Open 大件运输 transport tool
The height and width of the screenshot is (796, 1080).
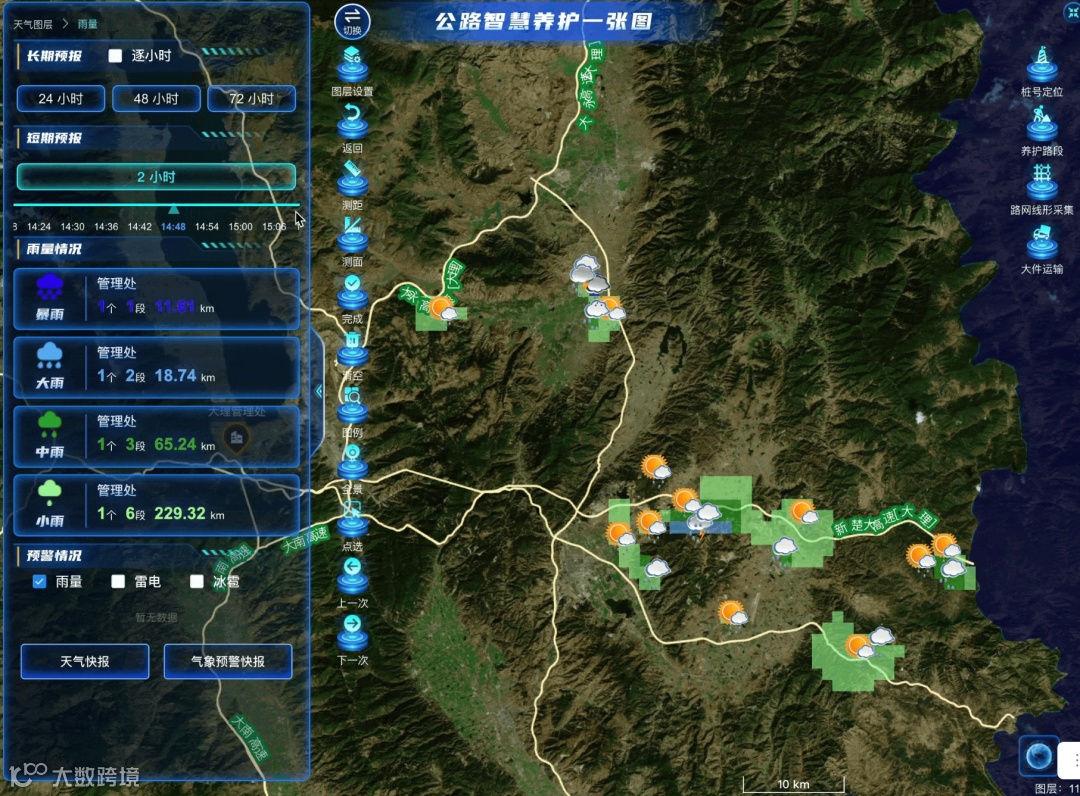(x=1042, y=242)
